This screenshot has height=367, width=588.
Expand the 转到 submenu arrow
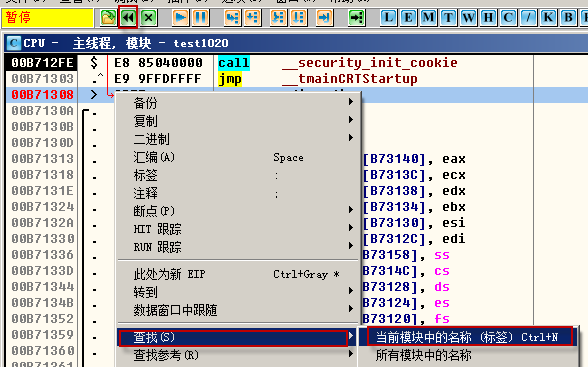pos(351,291)
